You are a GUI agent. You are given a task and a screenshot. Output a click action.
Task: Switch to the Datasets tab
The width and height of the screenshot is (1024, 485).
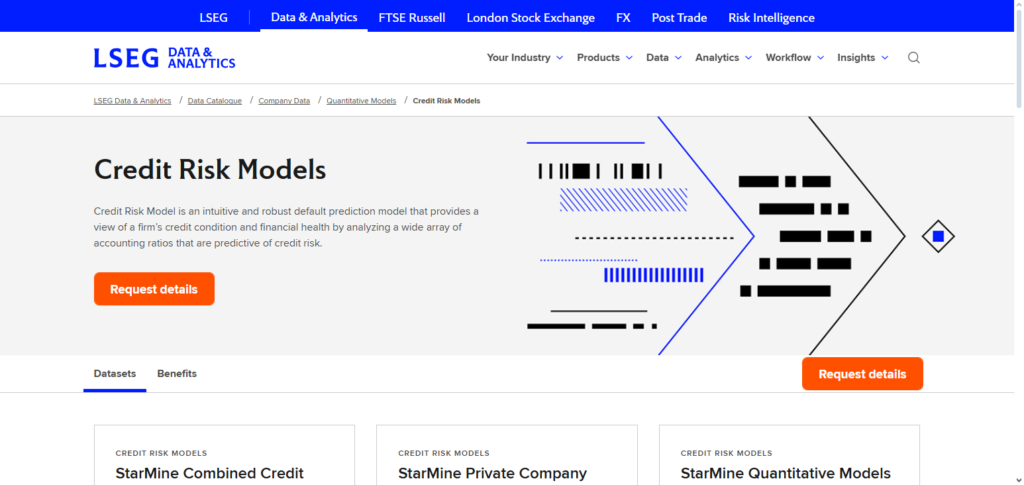(x=115, y=373)
